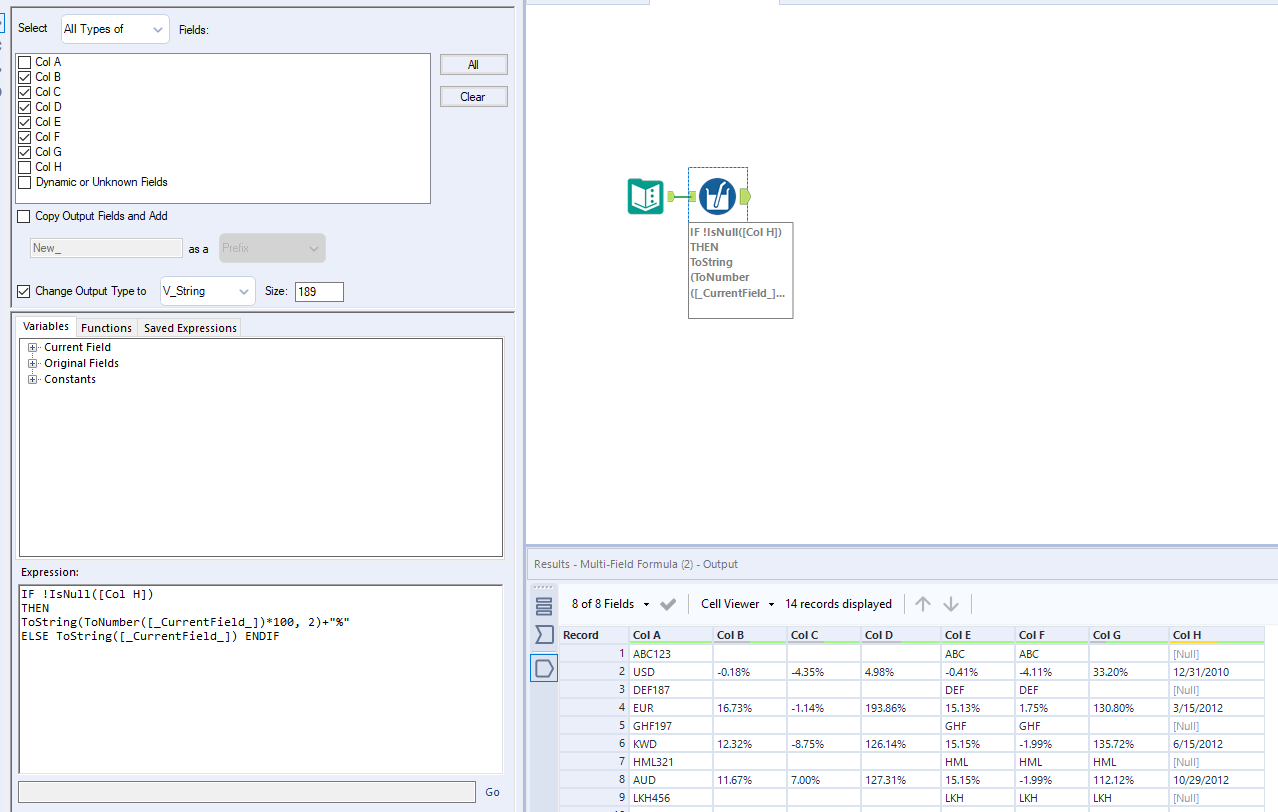Uncheck the Col B field checkbox
The width and height of the screenshot is (1278, 812).
coord(24,77)
